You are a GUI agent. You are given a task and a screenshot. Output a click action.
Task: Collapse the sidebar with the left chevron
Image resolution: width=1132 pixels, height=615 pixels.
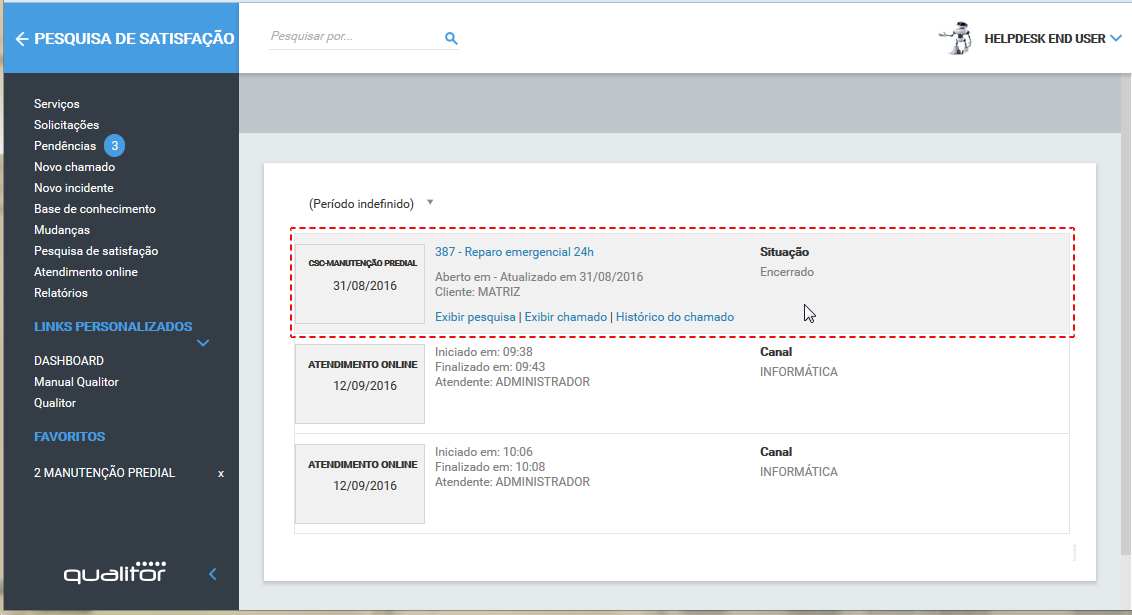[x=212, y=574]
